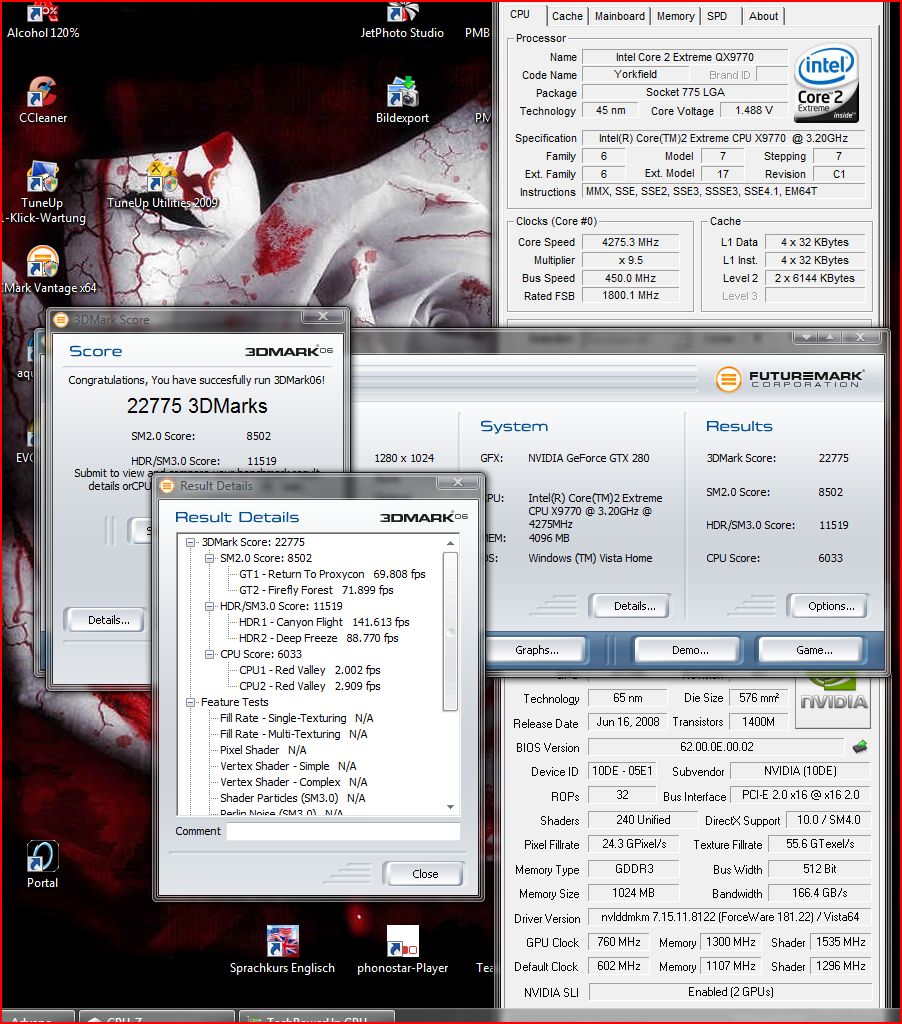Click the Game button in 3DMark06

[x=813, y=650]
